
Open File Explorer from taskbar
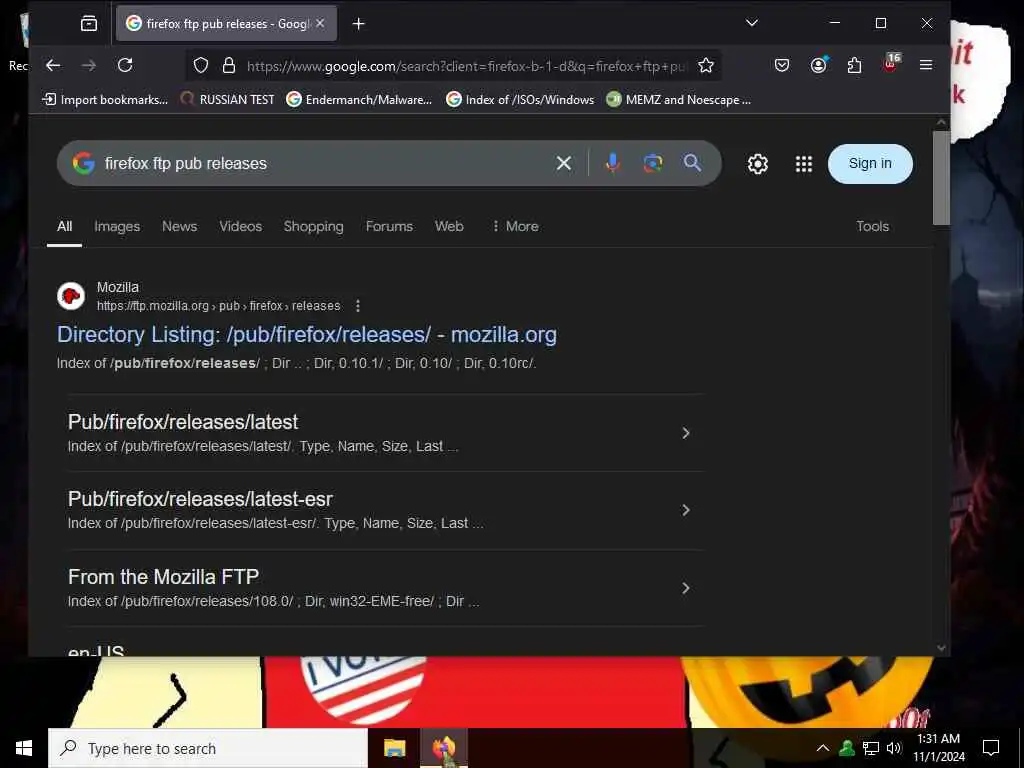(x=394, y=748)
